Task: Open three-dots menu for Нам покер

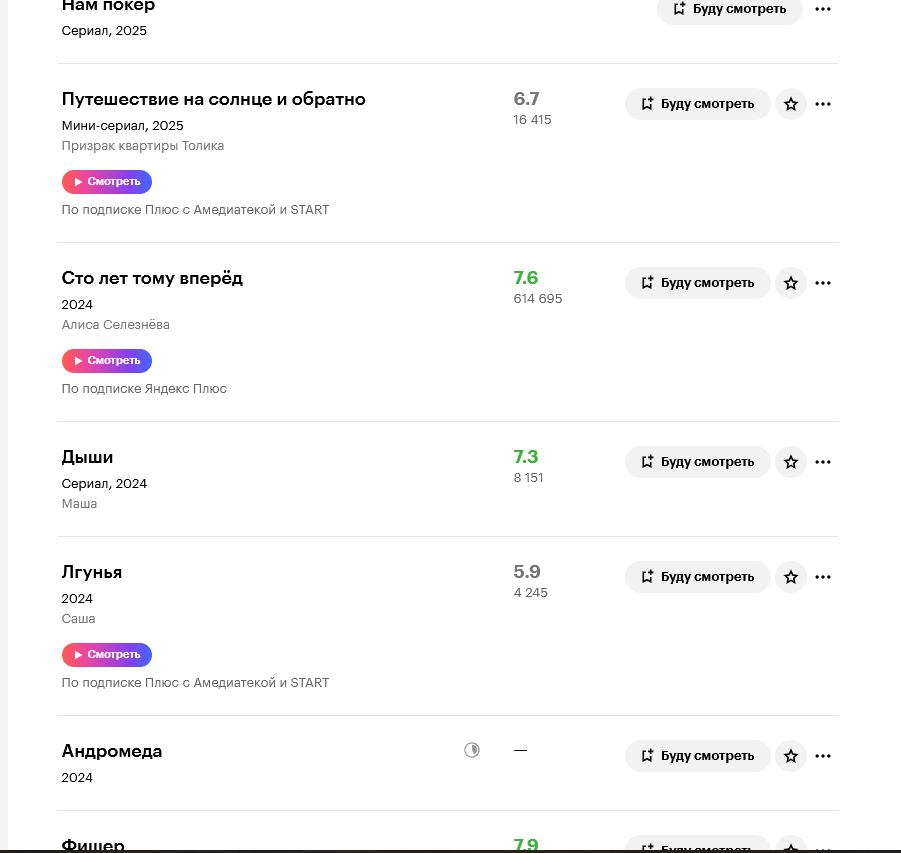Action: [x=823, y=9]
